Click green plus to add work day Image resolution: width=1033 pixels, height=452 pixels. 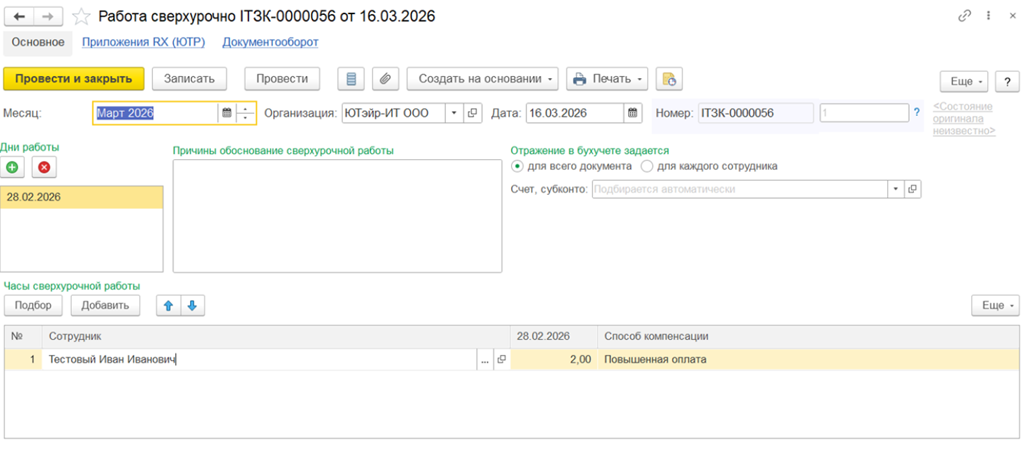(17, 168)
